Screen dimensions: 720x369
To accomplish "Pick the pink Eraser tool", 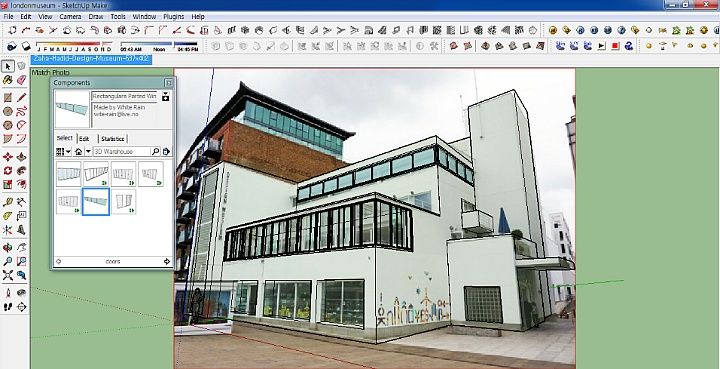I will tap(21, 80).
